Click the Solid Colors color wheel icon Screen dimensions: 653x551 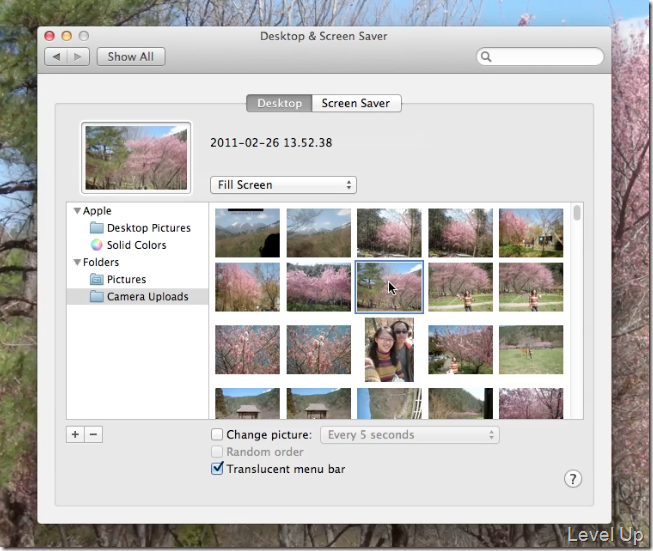pyautogui.click(x=97, y=245)
